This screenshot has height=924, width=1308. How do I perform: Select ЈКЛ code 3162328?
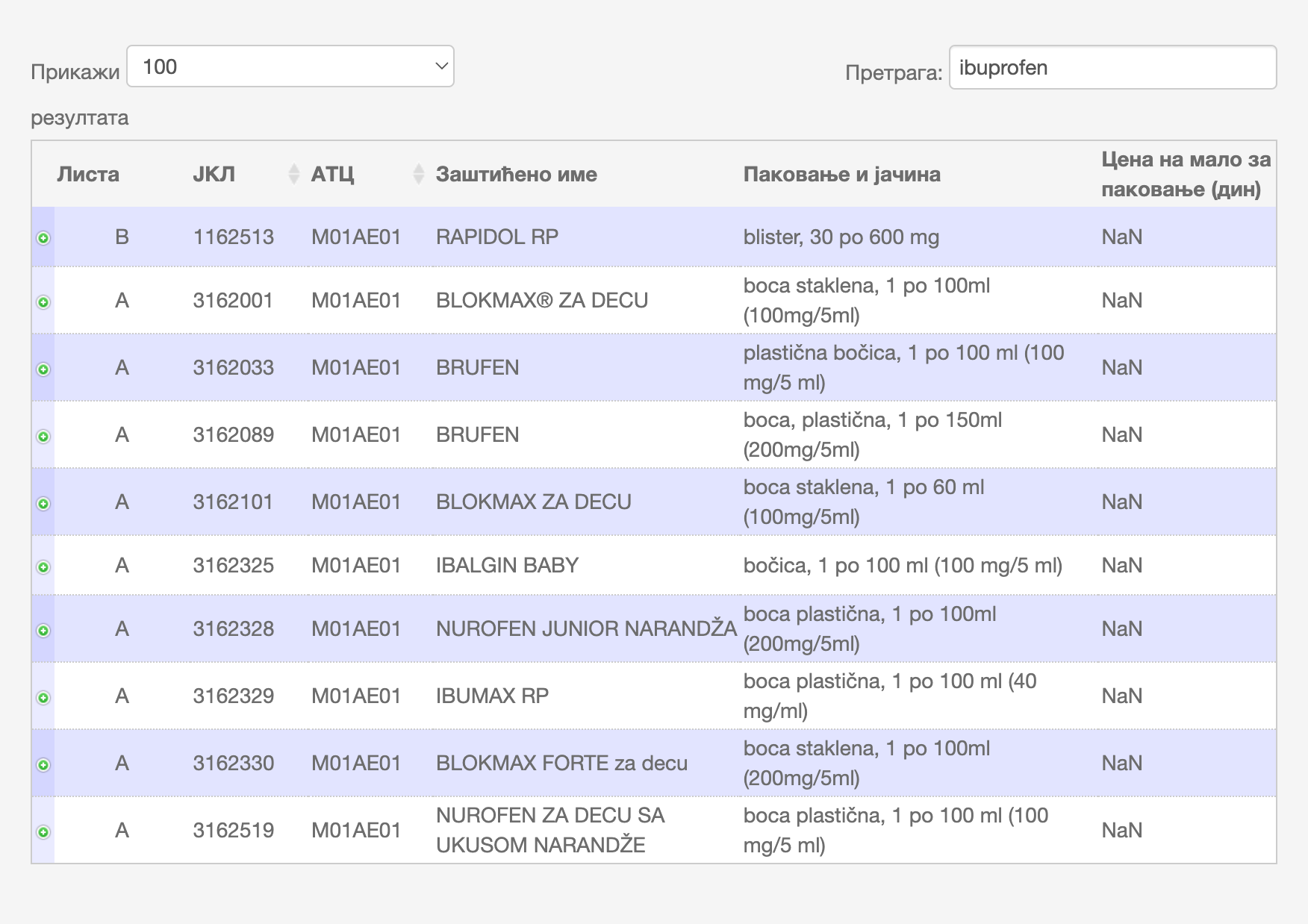(234, 628)
